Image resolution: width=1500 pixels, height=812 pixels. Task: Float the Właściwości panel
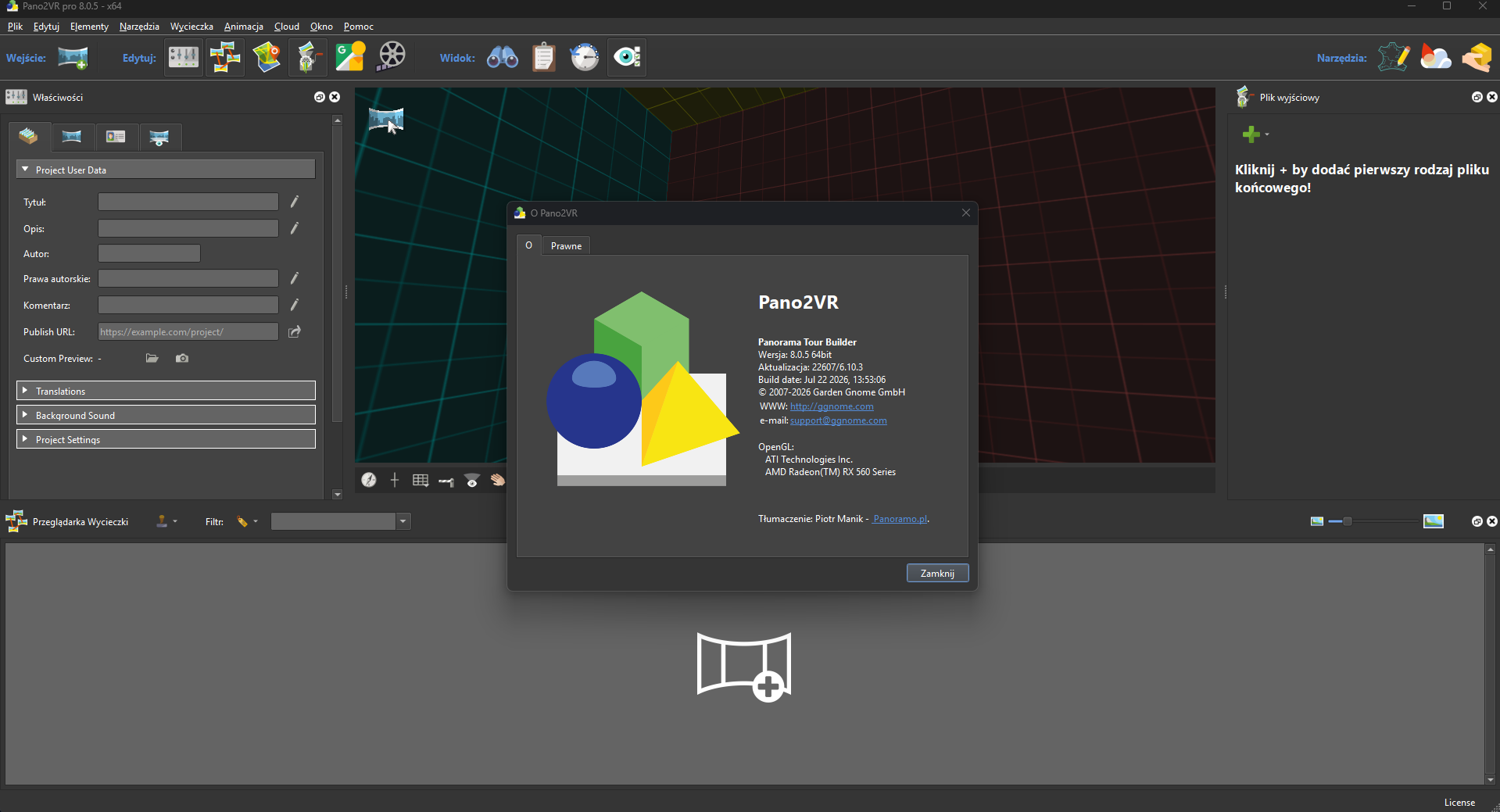pyautogui.click(x=320, y=97)
